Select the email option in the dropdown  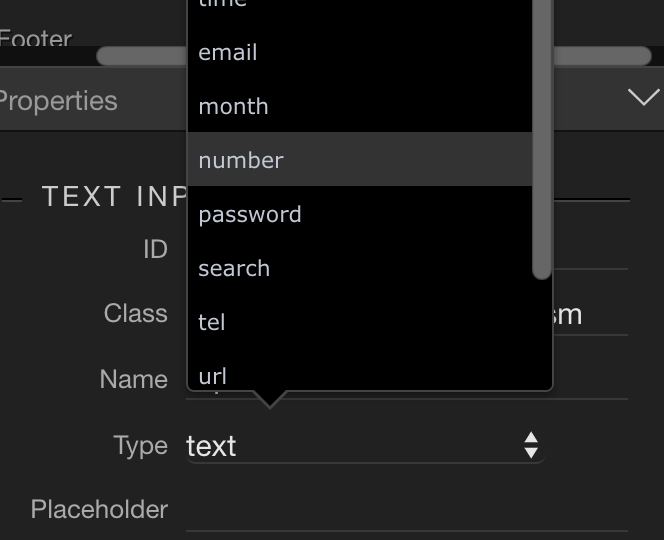tap(360, 53)
